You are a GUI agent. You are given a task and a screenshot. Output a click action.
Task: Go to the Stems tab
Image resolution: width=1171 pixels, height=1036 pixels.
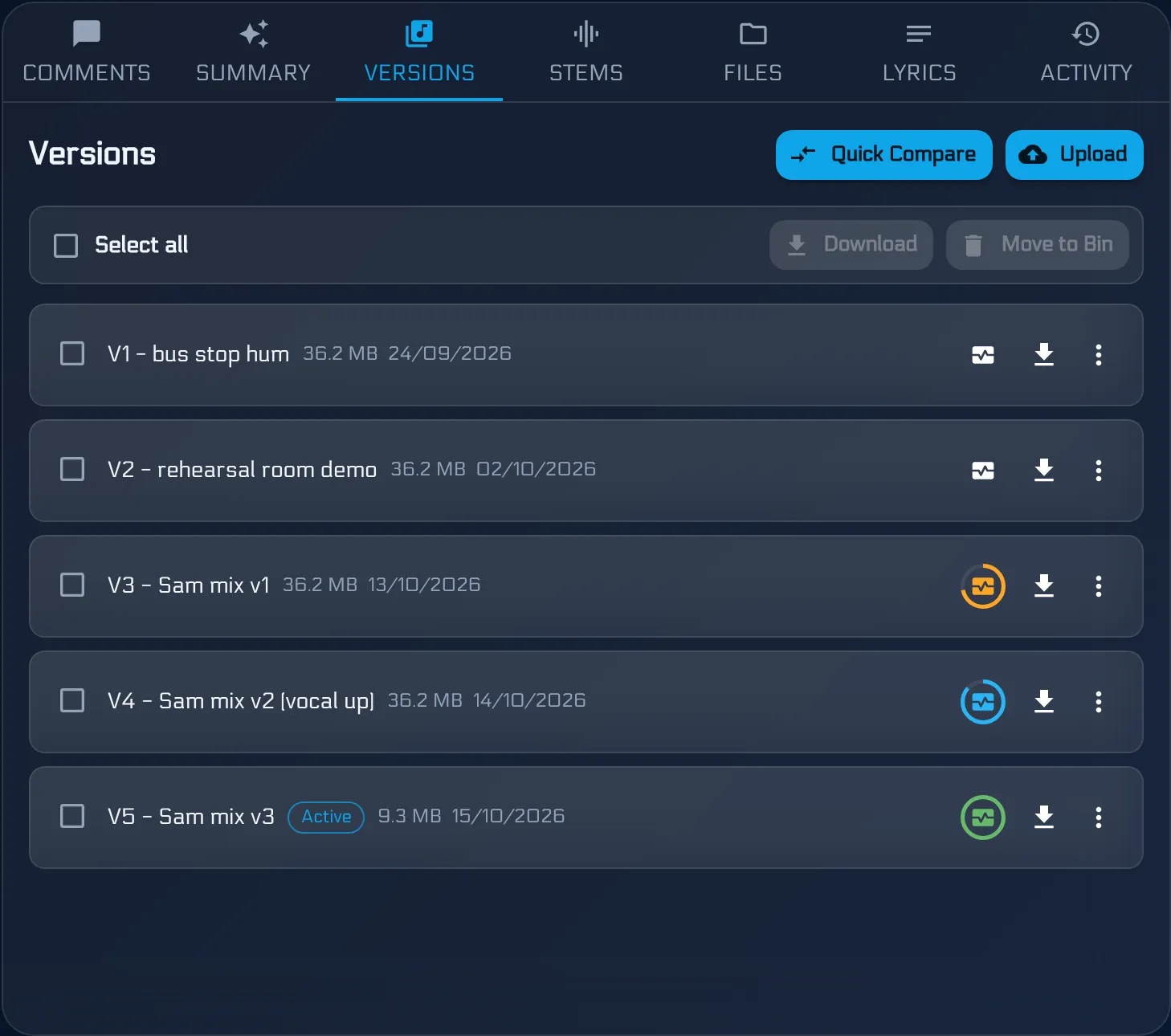[x=586, y=52]
